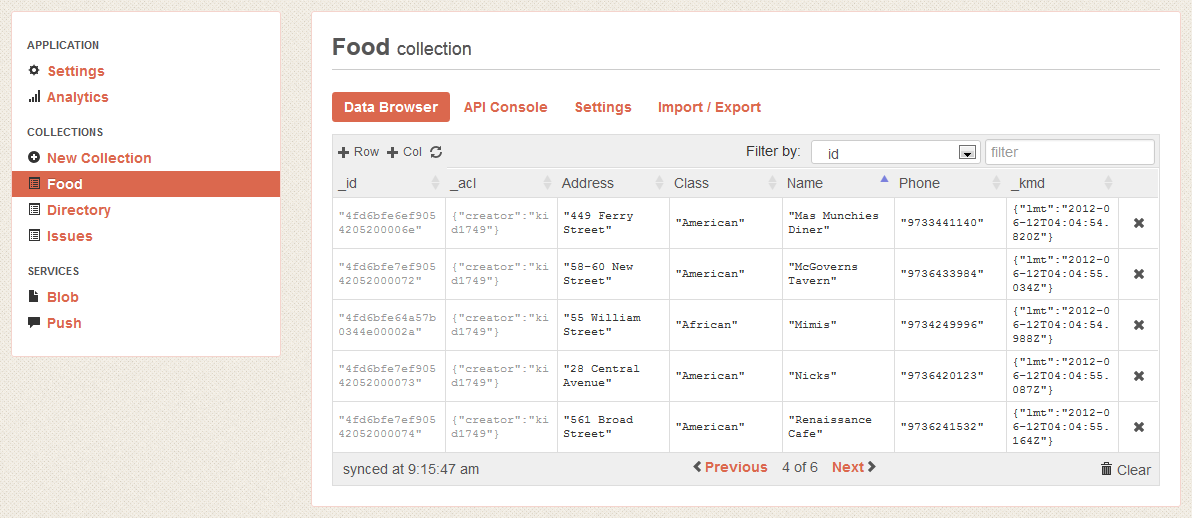Screen dimensions: 1192x518
Task: Click the filter text input field
Action: tap(1069, 152)
